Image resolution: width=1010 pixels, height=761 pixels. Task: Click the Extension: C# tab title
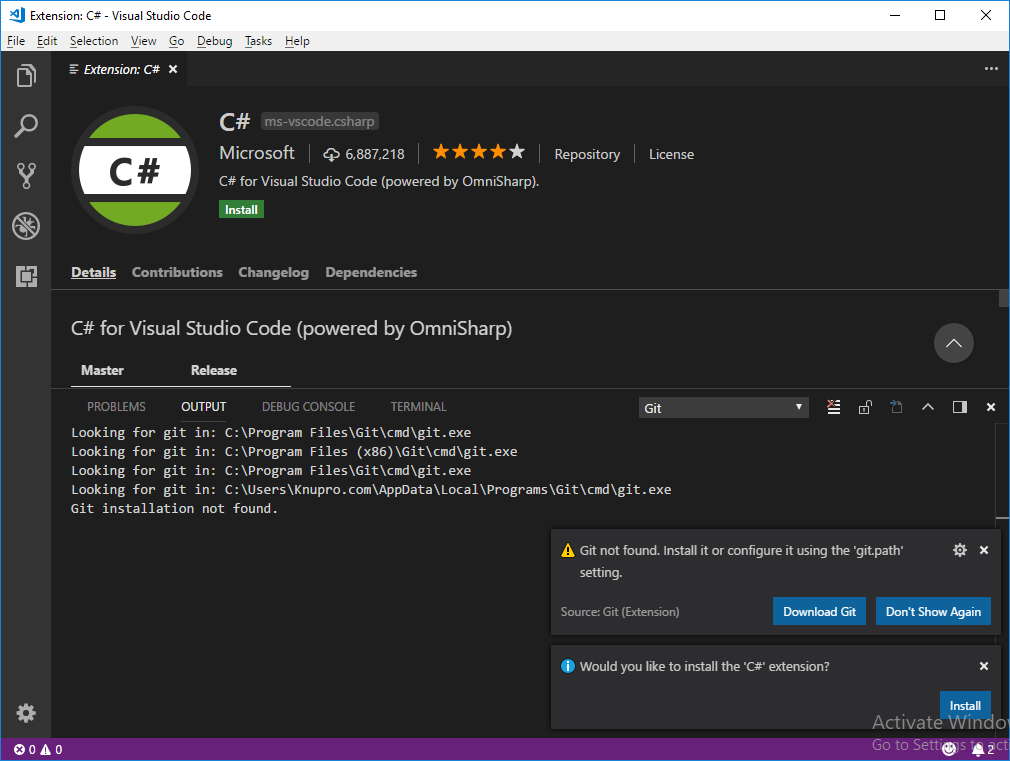click(121, 69)
